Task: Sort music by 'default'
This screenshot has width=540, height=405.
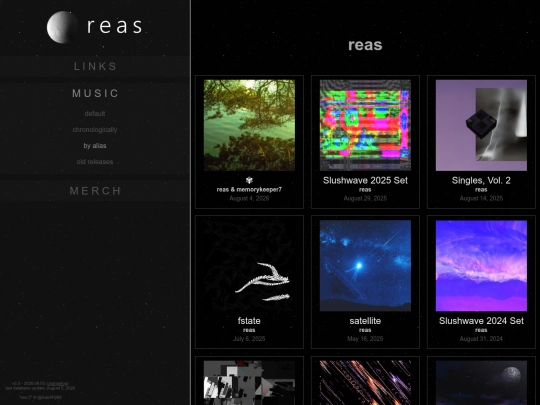Action: [95, 114]
